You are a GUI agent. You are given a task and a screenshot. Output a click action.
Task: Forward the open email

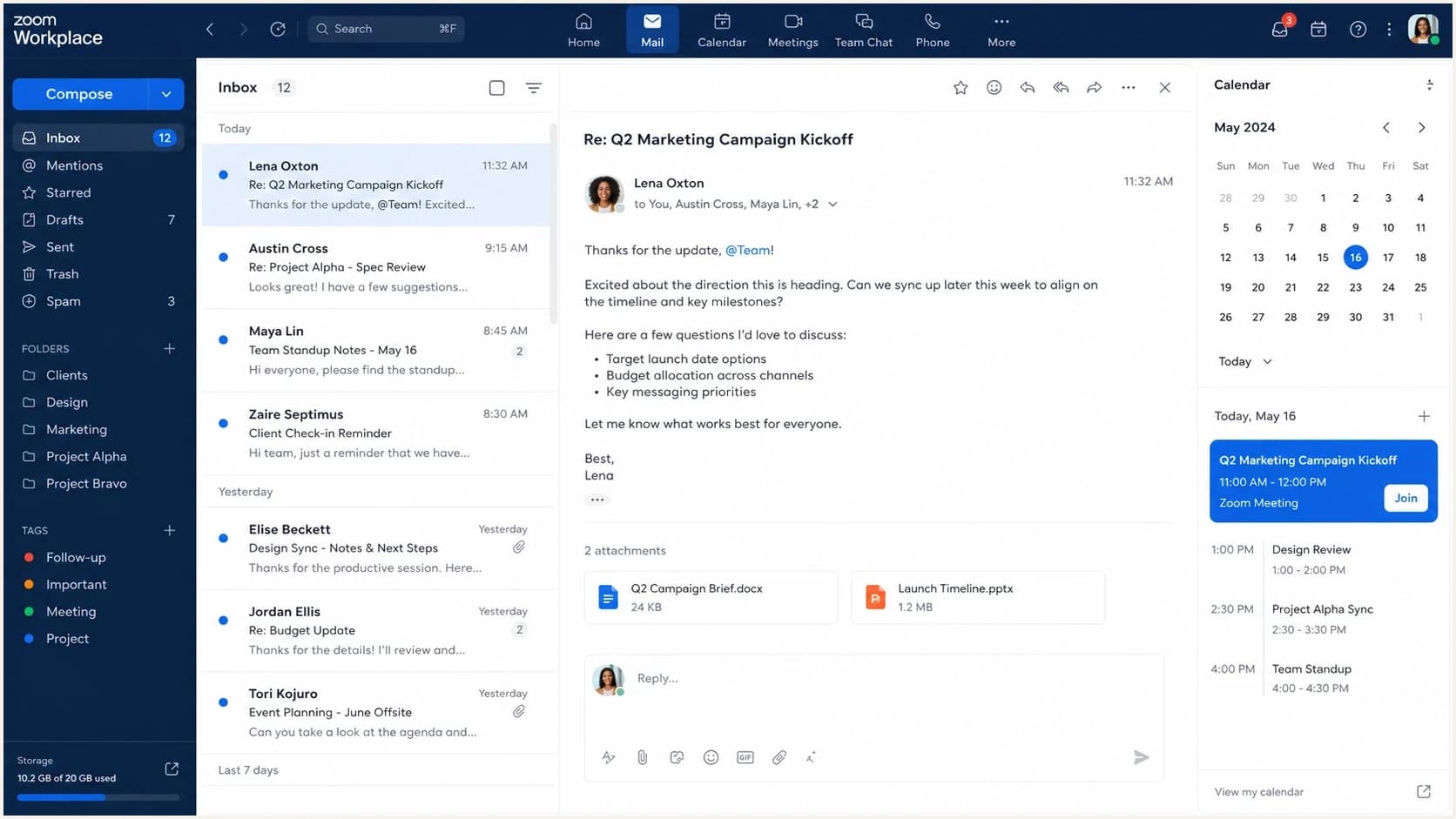1095,88
